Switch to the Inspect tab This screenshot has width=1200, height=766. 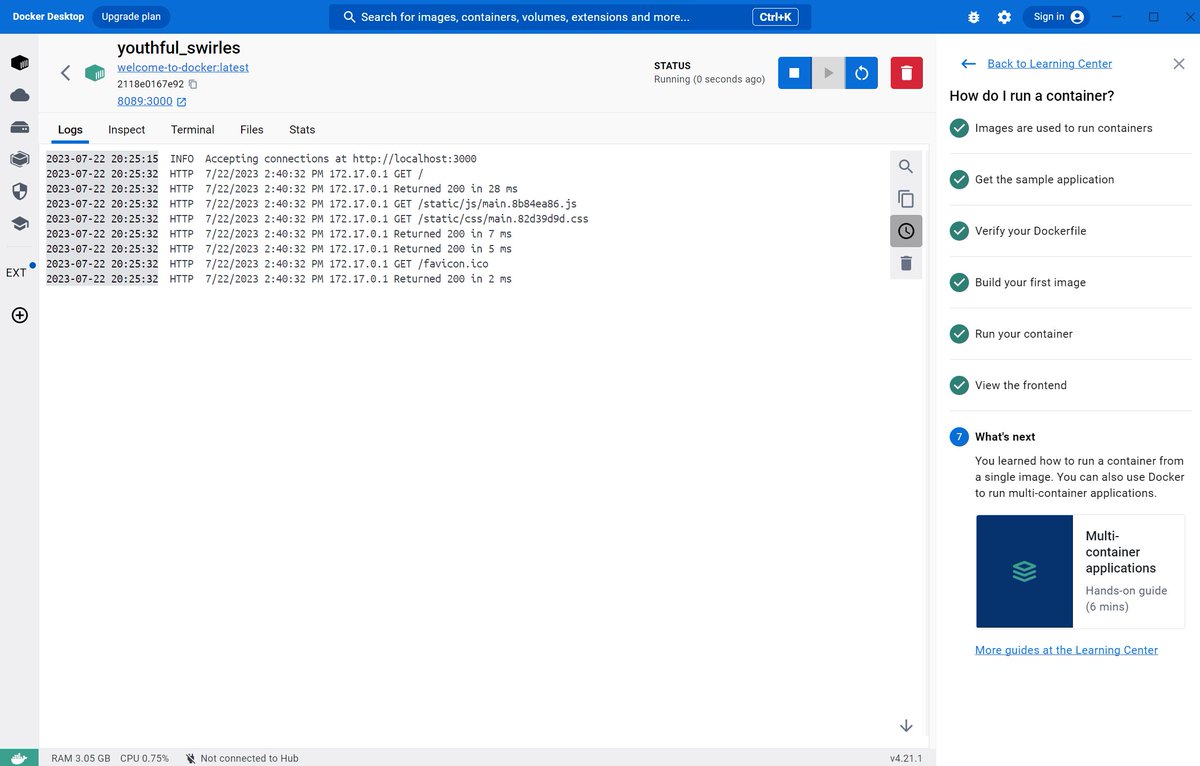tap(127, 130)
